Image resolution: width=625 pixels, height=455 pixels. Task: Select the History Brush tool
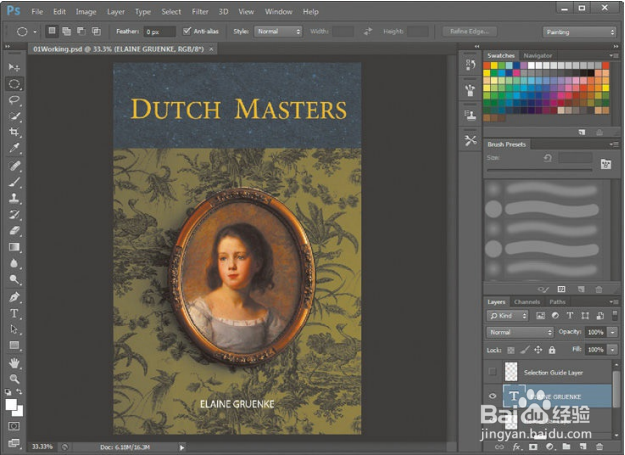pyautogui.click(x=14, y=214)
